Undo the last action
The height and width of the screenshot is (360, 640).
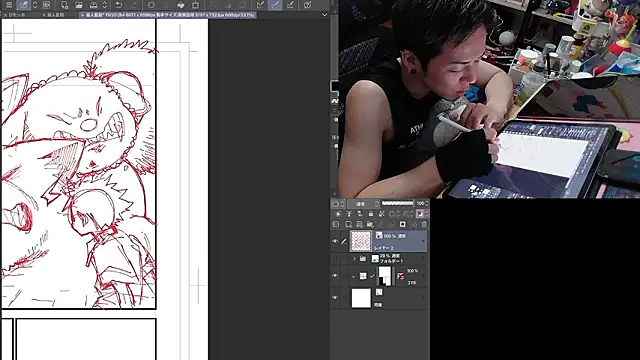[x=119, y=5]
